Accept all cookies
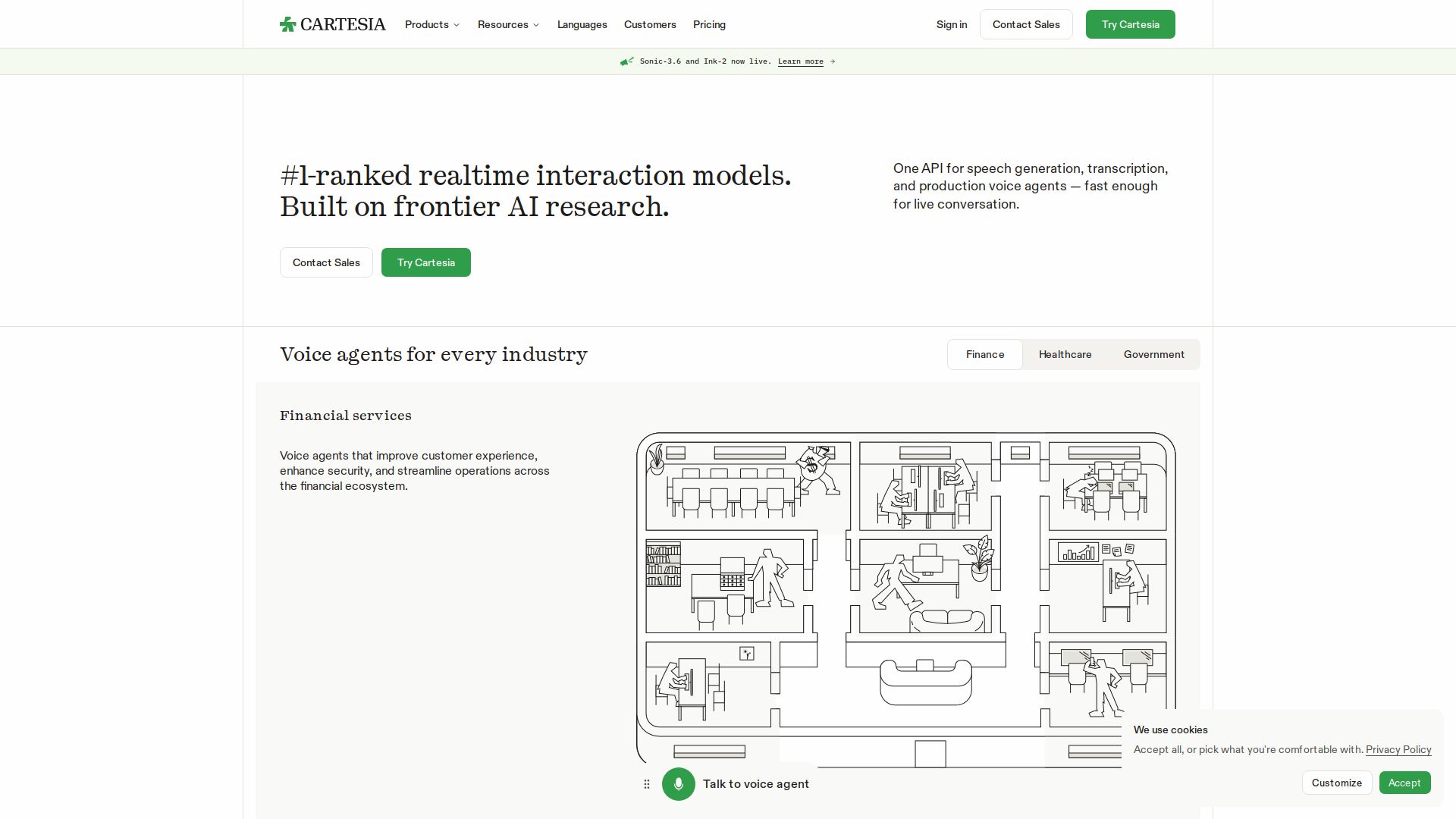The width and height of the screenshot is (1456, 819). 1404,783
